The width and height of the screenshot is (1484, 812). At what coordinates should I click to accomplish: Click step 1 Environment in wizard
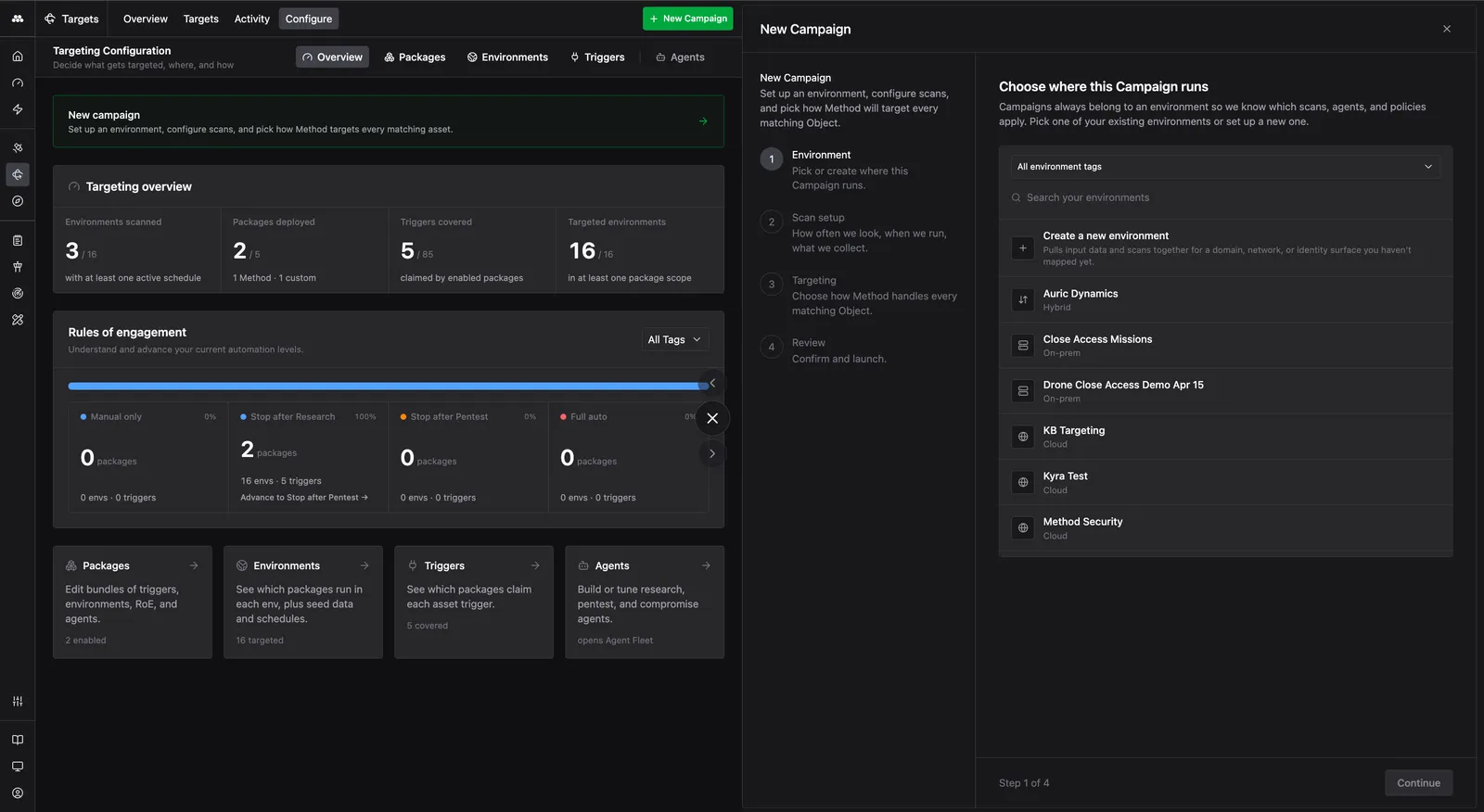pos(859,170)
